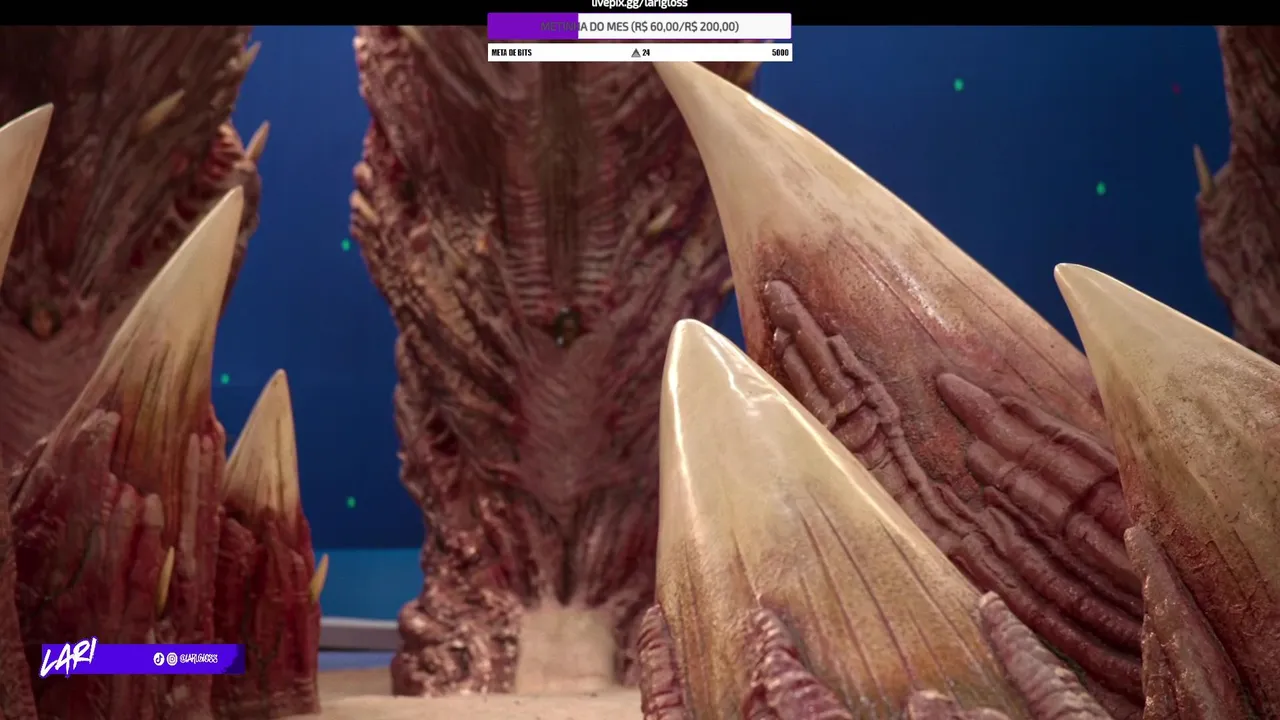Click the @larigloss handle text
Image resolution: width=1280 pixels, height=720 pixels.
point(198,659)
